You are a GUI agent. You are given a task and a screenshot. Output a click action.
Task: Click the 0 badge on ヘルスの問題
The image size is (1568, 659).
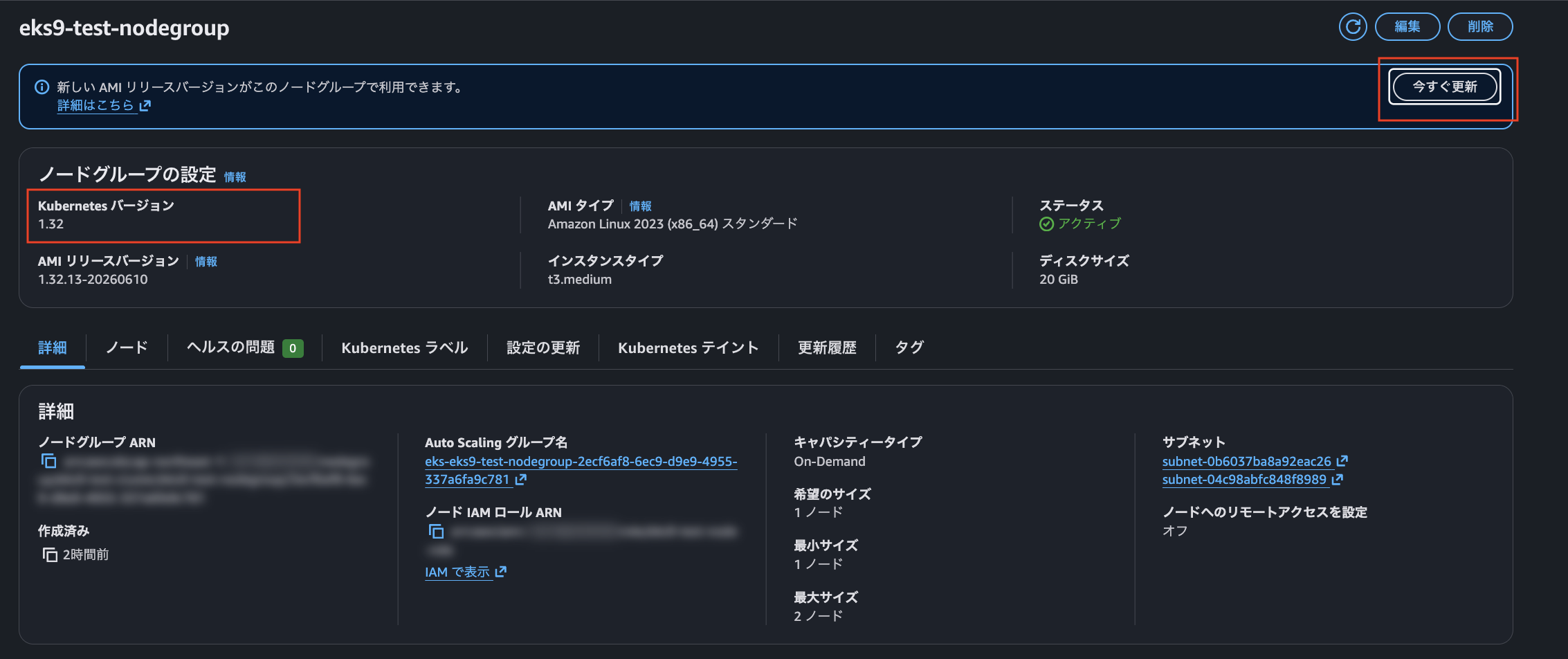[293, 348]
